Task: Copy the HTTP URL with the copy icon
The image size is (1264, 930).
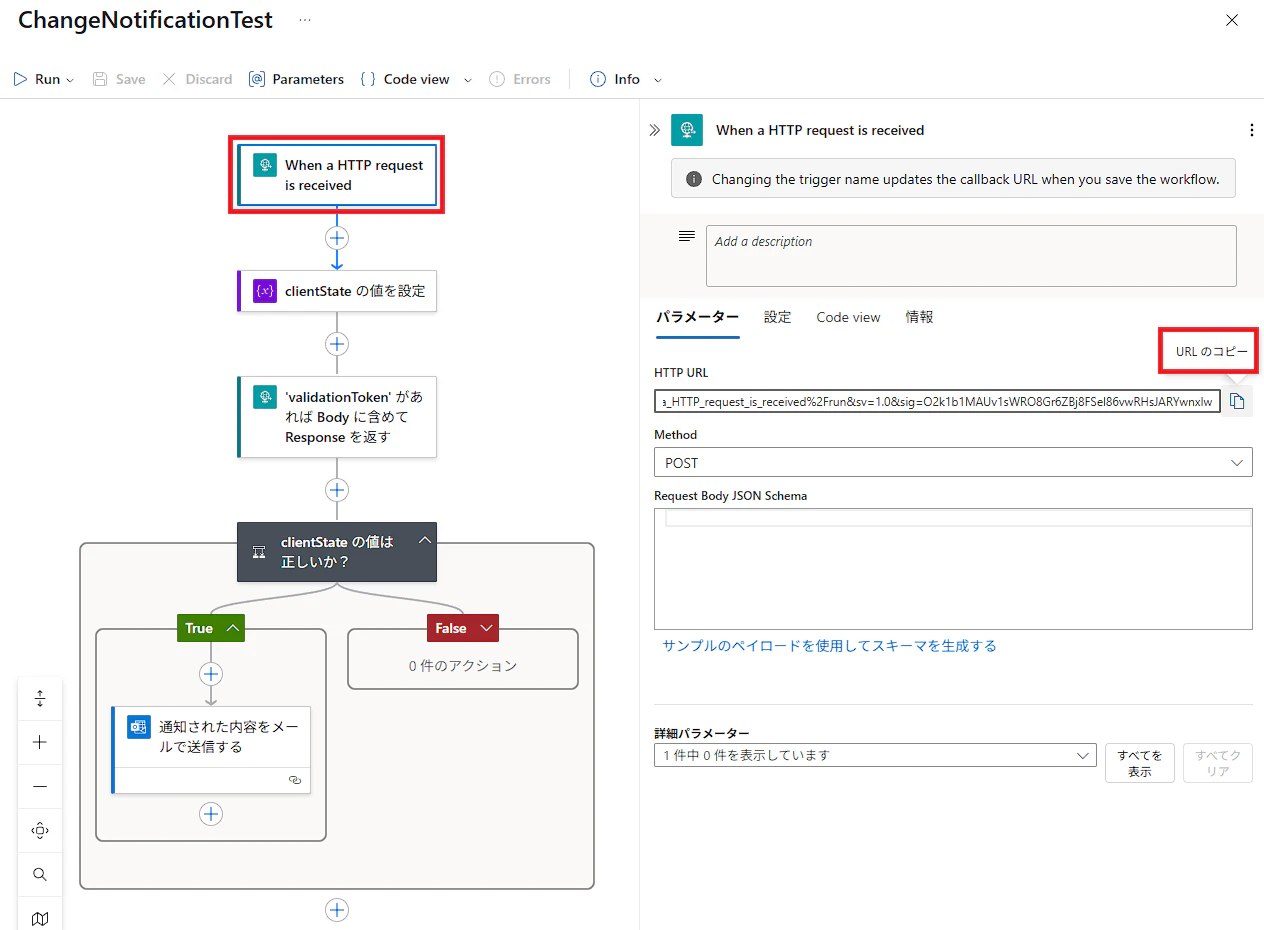Action: click(x=1237, y=402)
